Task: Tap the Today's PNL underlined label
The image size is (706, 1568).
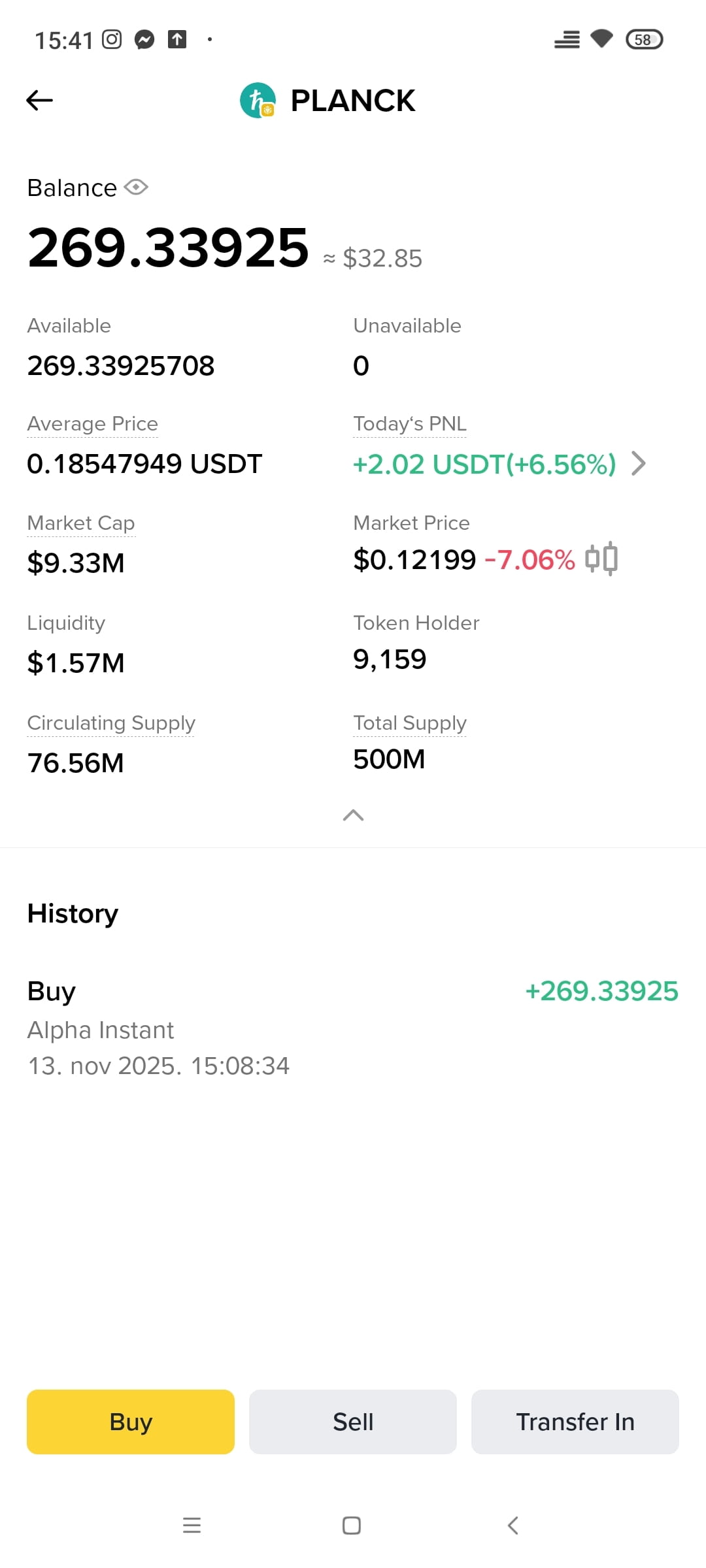Action: pyautogui.click(x=410, y=423)
